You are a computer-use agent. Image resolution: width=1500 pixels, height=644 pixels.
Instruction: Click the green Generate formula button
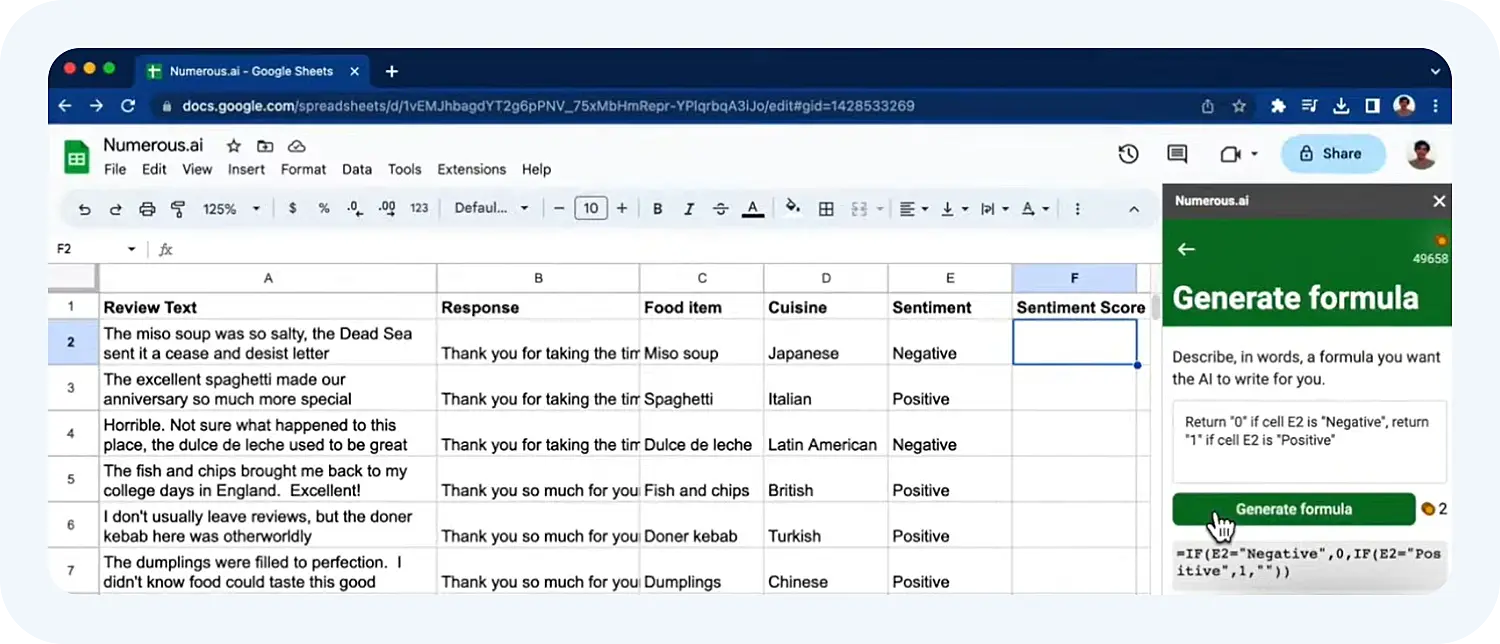[1294, 509]
